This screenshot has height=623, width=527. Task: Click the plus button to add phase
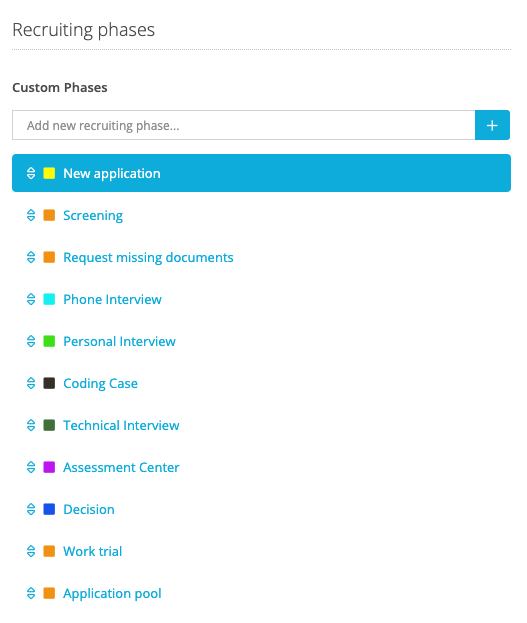coord(492,125)
